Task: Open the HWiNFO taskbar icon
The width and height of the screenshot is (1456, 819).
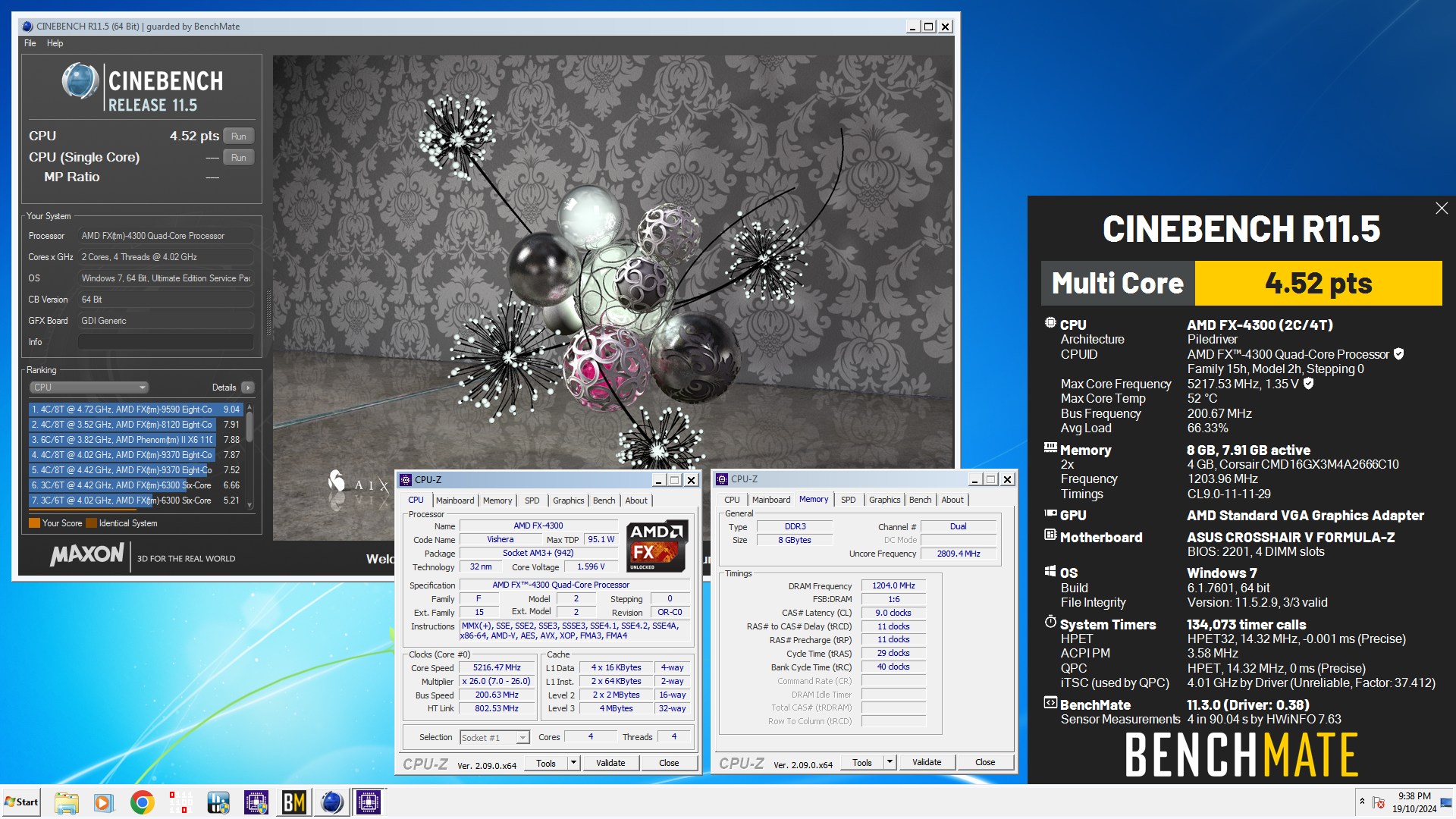Action: coord(218,802)
